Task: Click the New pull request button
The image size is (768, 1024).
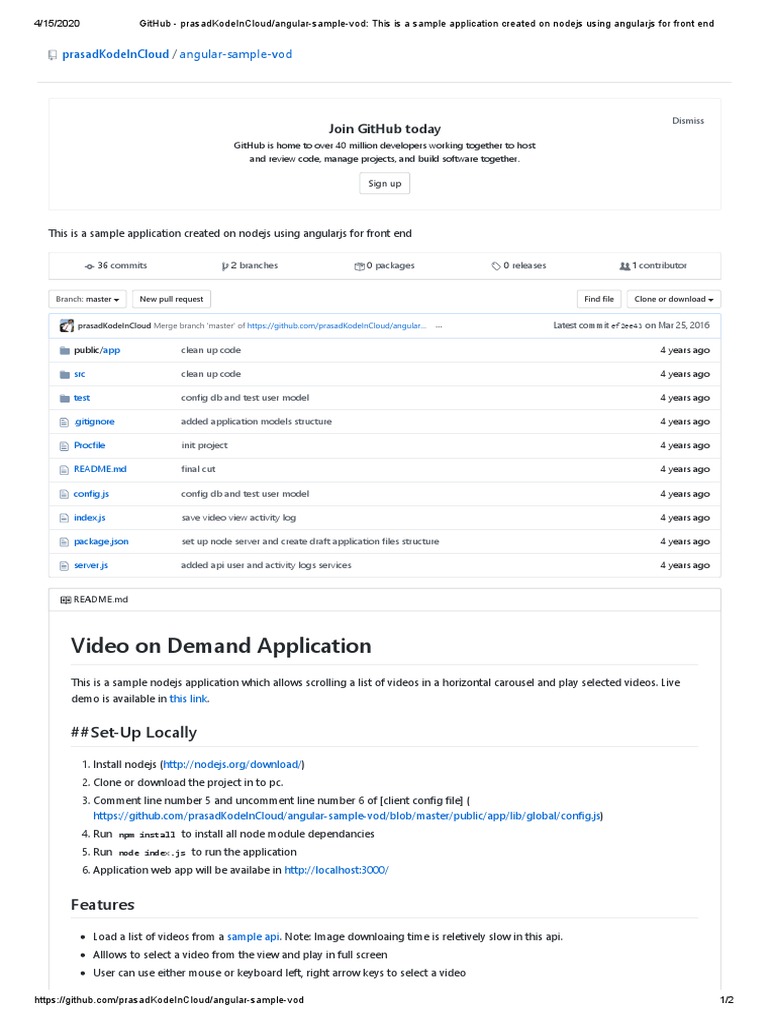Action: [x=171, y=299]
